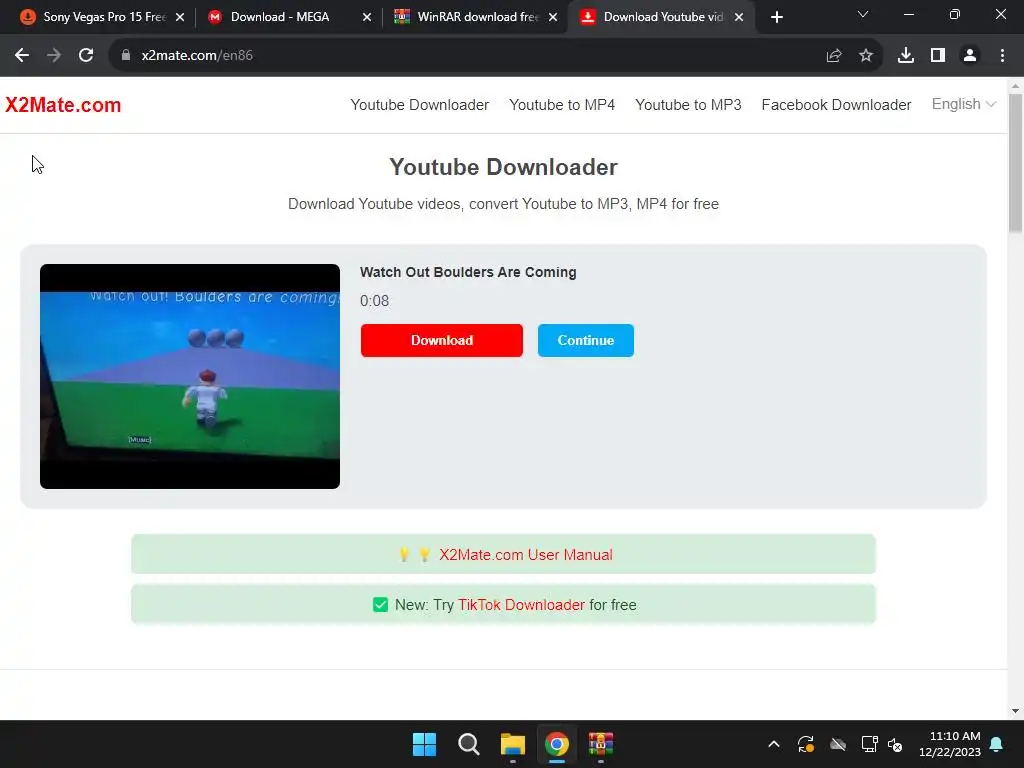Click the red Download button
This screenshot has height=768, width=1024.
coord(441,340)
